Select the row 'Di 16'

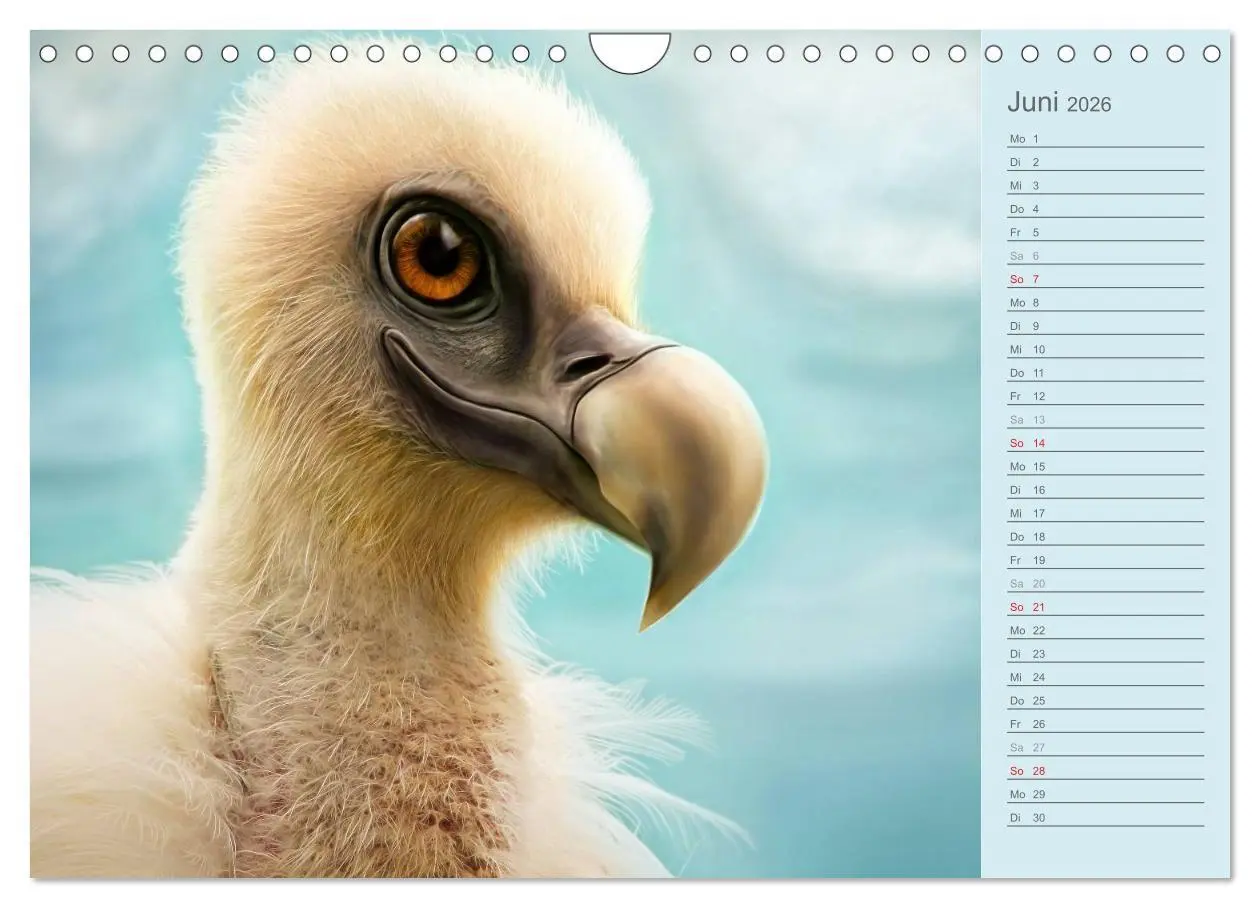(1105, 489)
